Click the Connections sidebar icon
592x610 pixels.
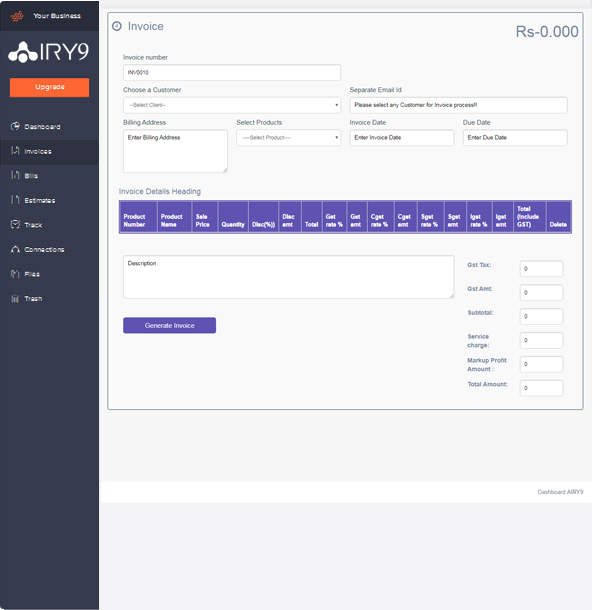(x=15, y=249)
